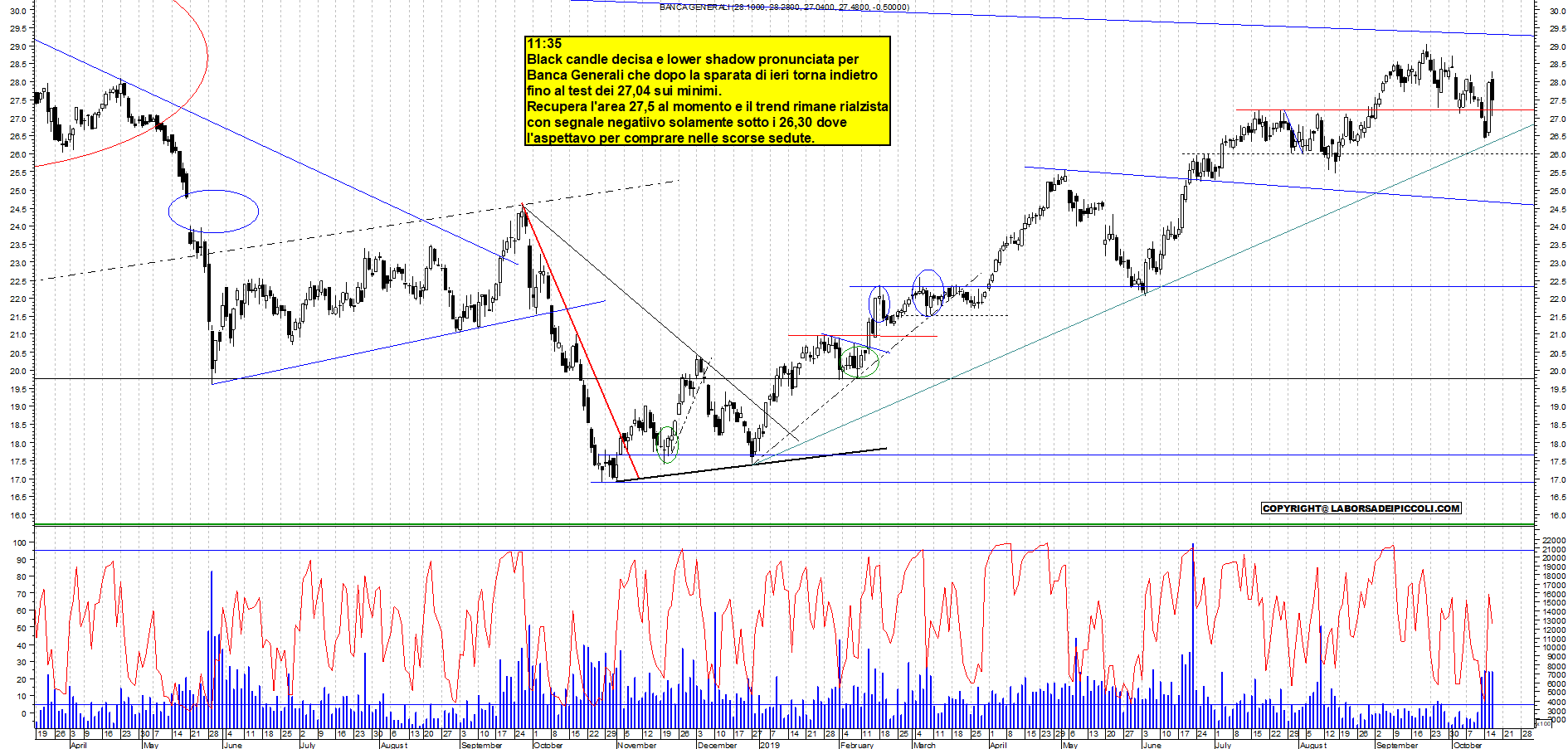Click the line 'Black candle decisa e lower shadow pronunciata per'
The image size is (1568, 749).
click(x=693, y=60)
